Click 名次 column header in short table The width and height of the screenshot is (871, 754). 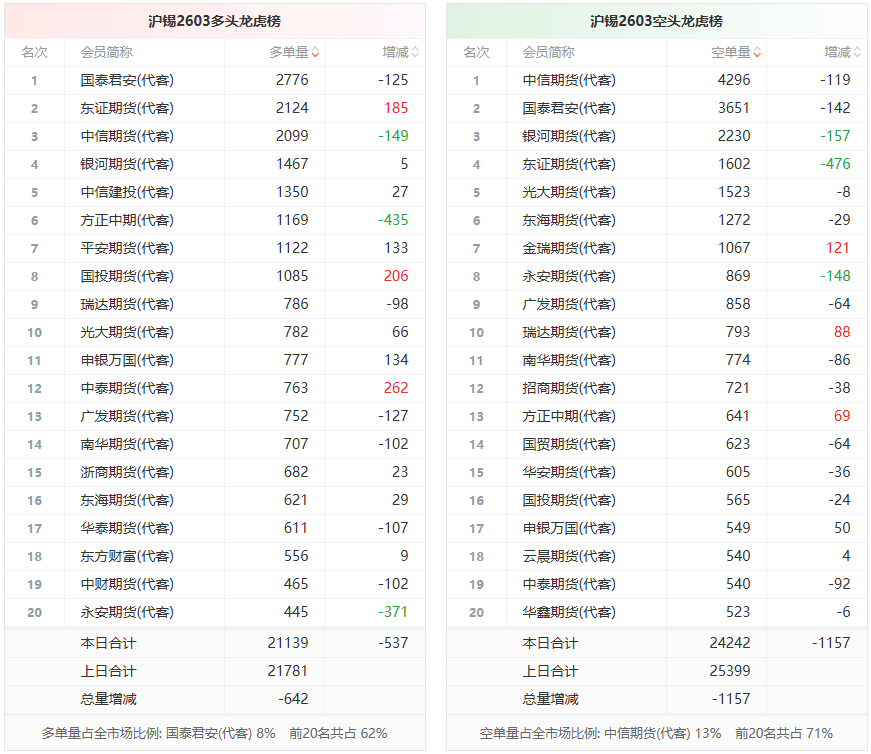(476, 52)
